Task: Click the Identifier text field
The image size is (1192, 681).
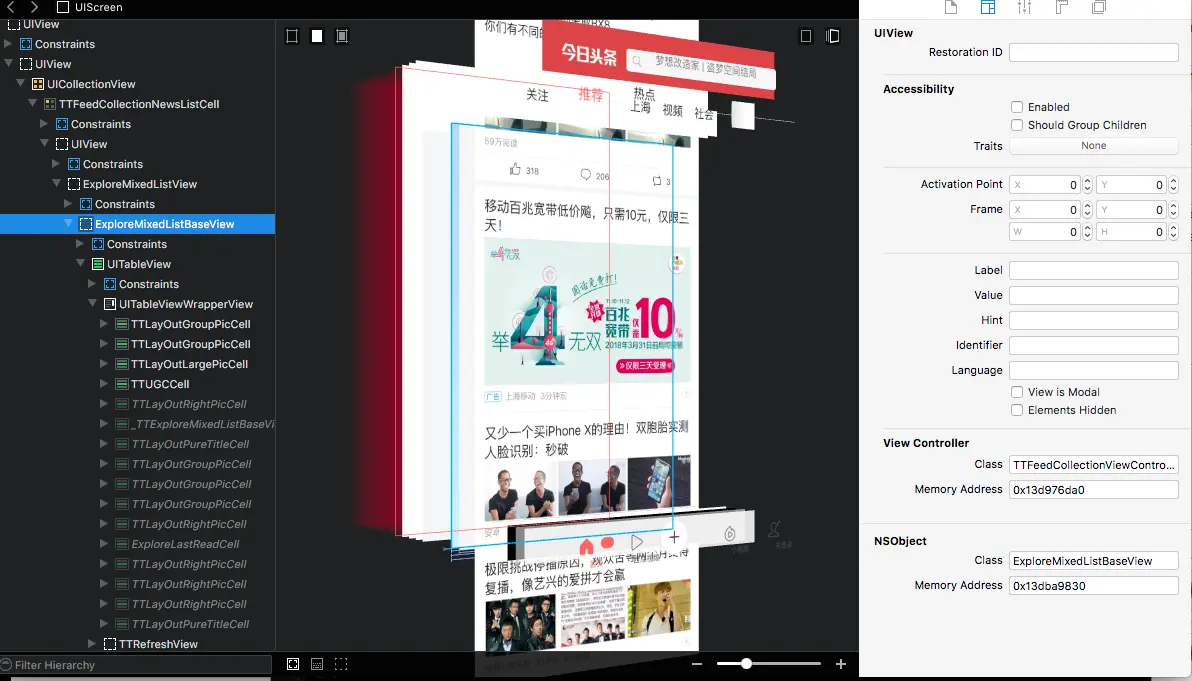Action: pyautogui.click(x=1093, y=345)
